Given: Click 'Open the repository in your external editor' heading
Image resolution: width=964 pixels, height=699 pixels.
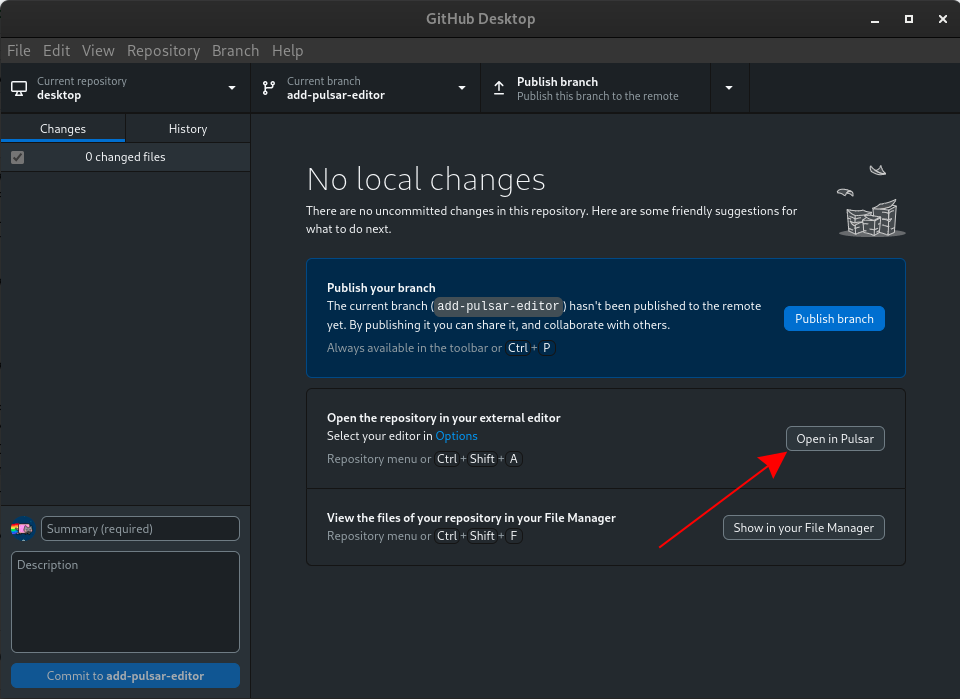Looking at the screenshot, I should coord(444,418).
